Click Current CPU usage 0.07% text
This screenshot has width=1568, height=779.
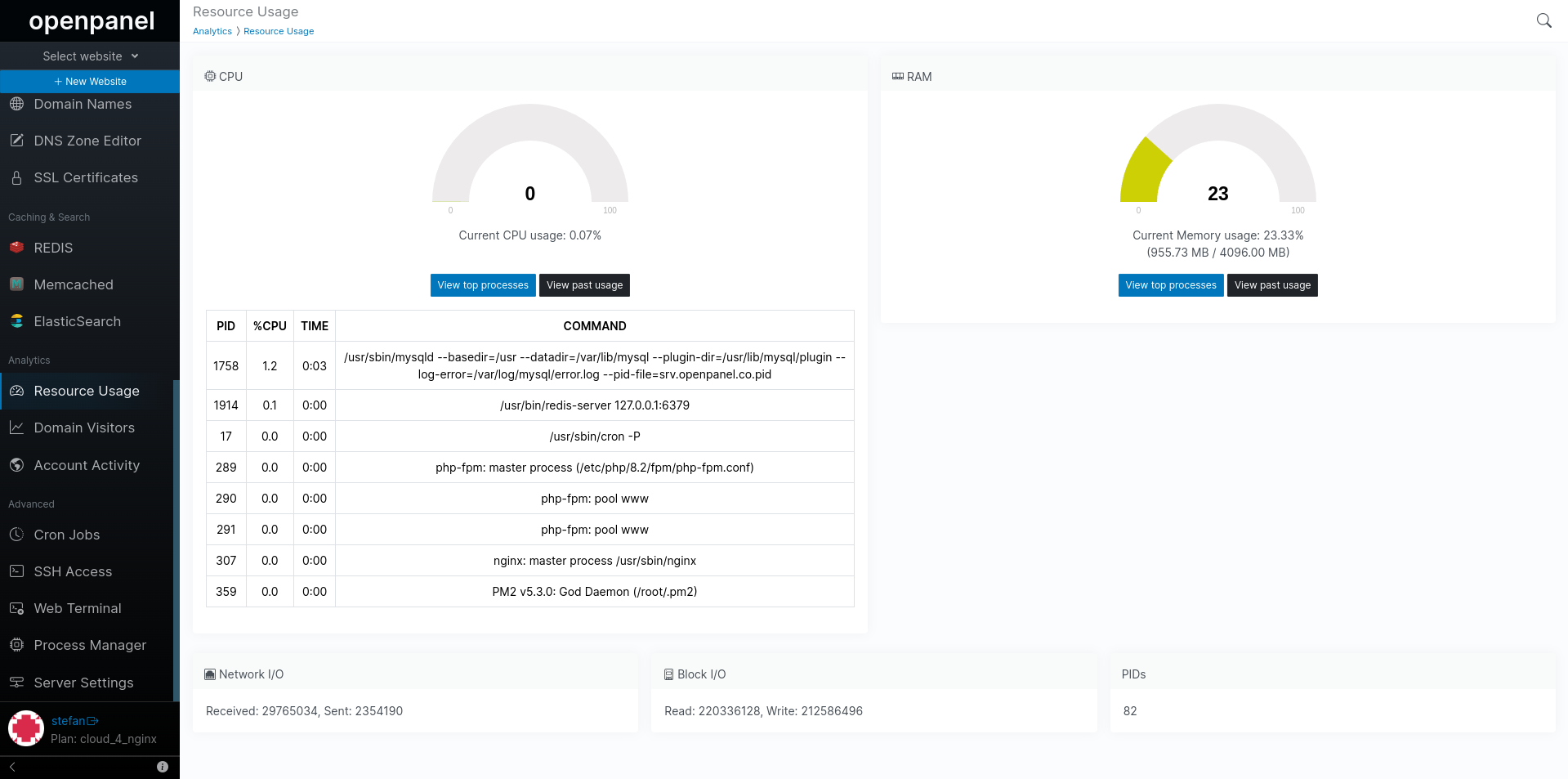pos(530,235)
